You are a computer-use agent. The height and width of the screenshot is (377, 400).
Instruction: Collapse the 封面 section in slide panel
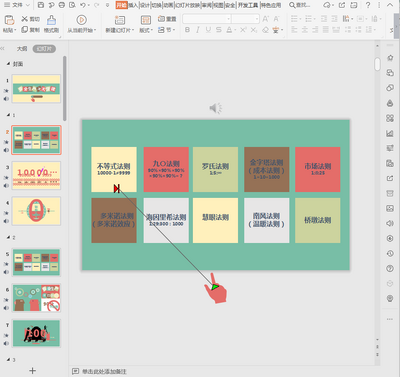(8, 64)
